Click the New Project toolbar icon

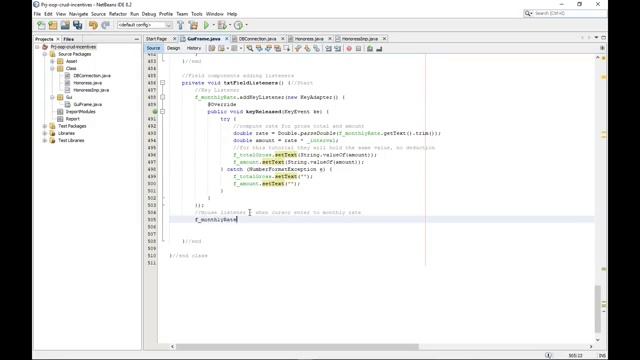click(53, 25)
